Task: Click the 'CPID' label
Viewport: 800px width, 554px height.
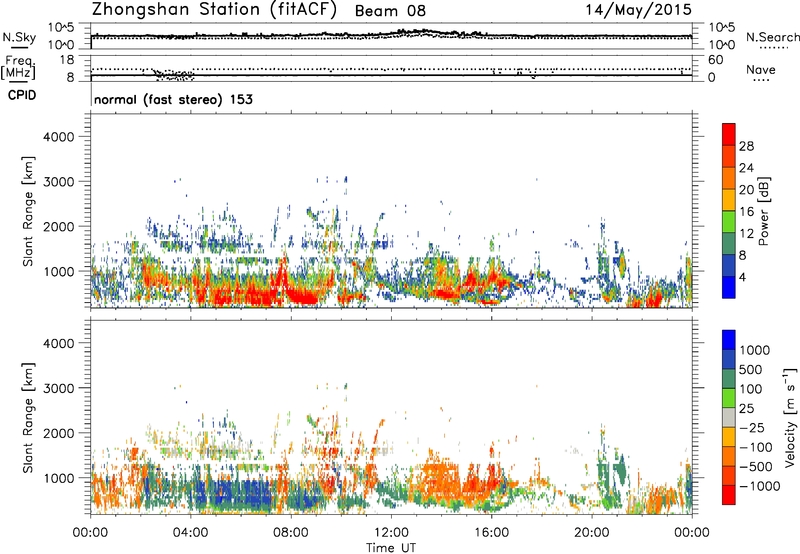Action: pos(22,95)
